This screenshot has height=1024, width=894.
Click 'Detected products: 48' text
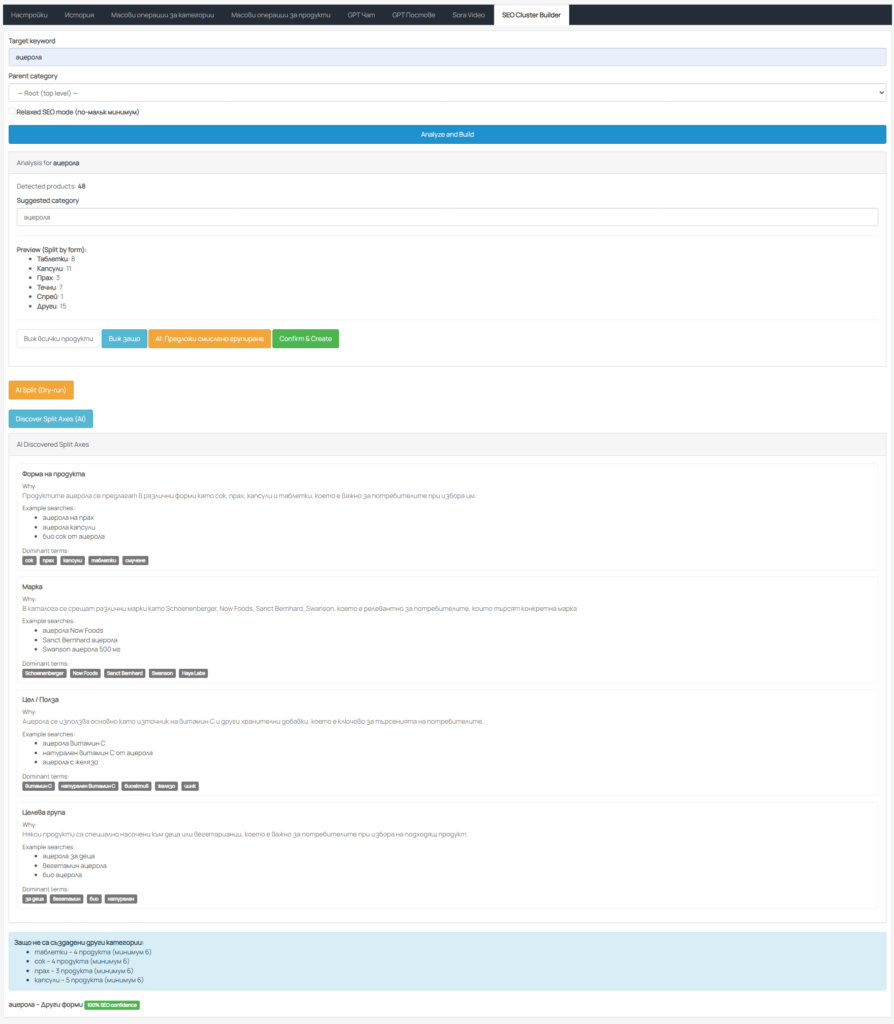(x=51, y=186)
